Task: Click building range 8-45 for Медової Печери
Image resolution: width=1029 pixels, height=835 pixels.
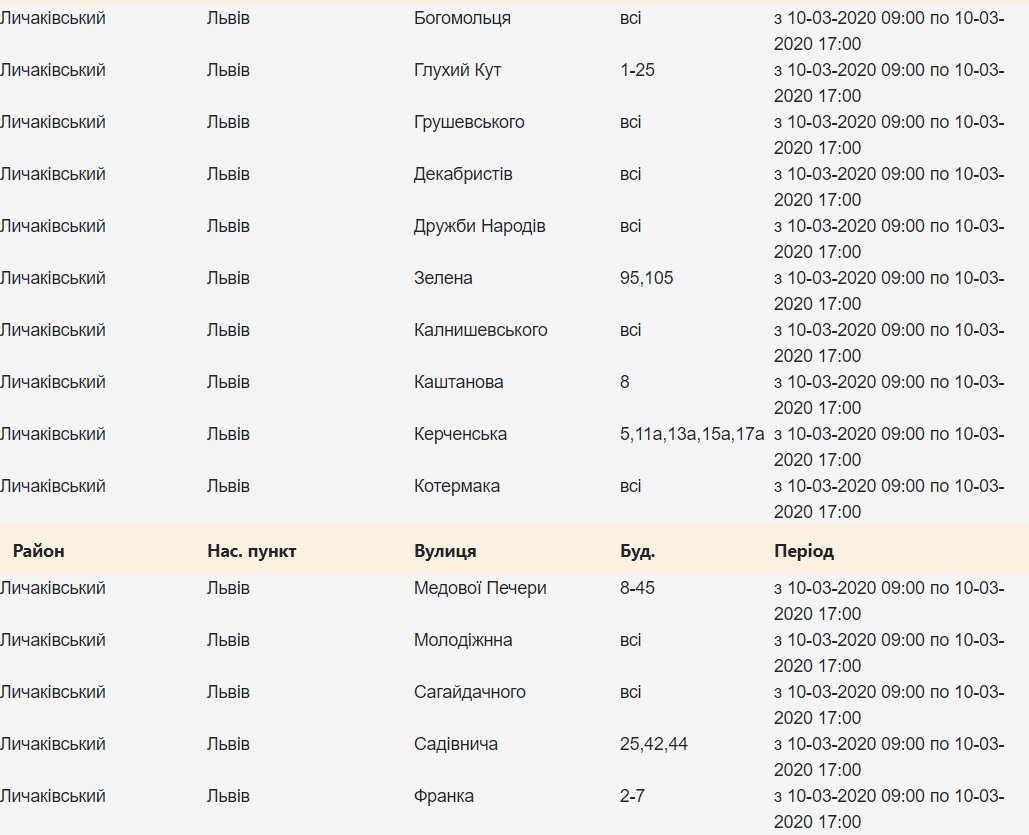Action: tap(637, 588)
